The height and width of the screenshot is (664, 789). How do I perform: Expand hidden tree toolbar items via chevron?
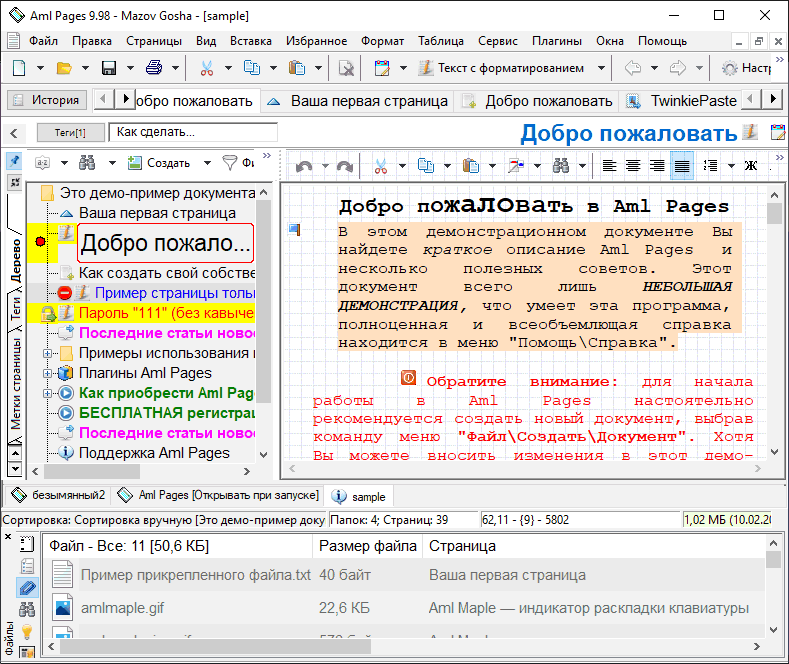tap(267, 155)
